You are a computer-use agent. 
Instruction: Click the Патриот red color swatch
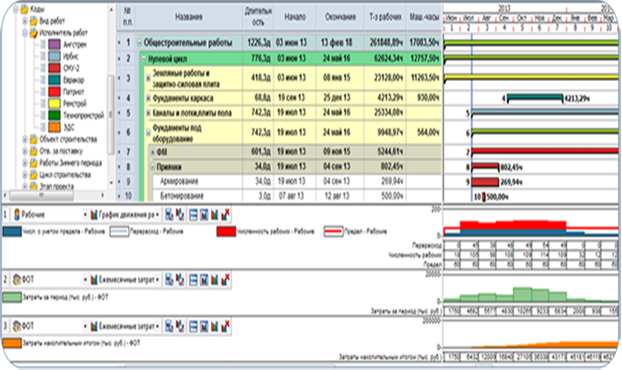pyautogui.click(x=54, y=92)
